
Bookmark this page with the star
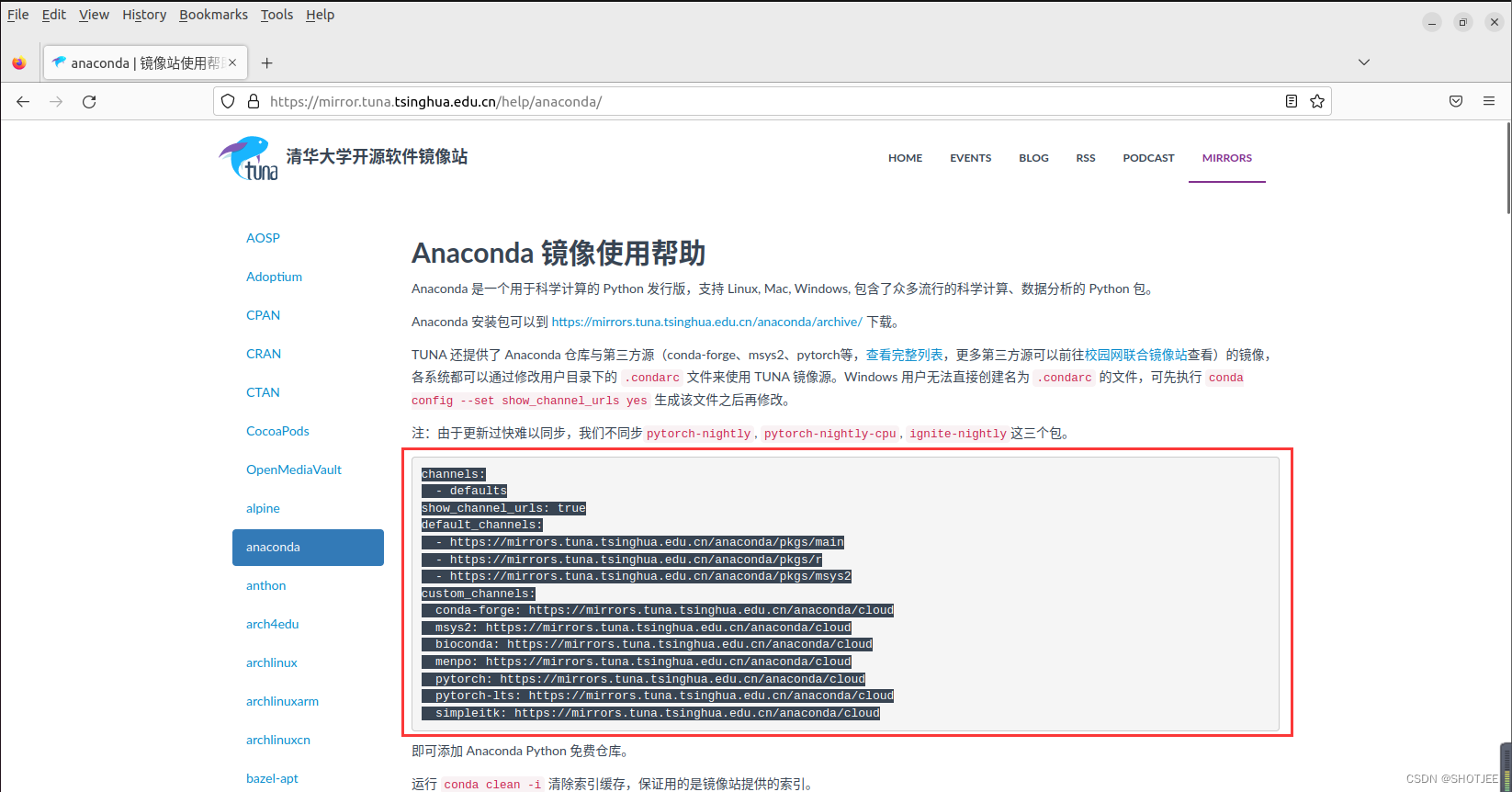point(1317,101)
